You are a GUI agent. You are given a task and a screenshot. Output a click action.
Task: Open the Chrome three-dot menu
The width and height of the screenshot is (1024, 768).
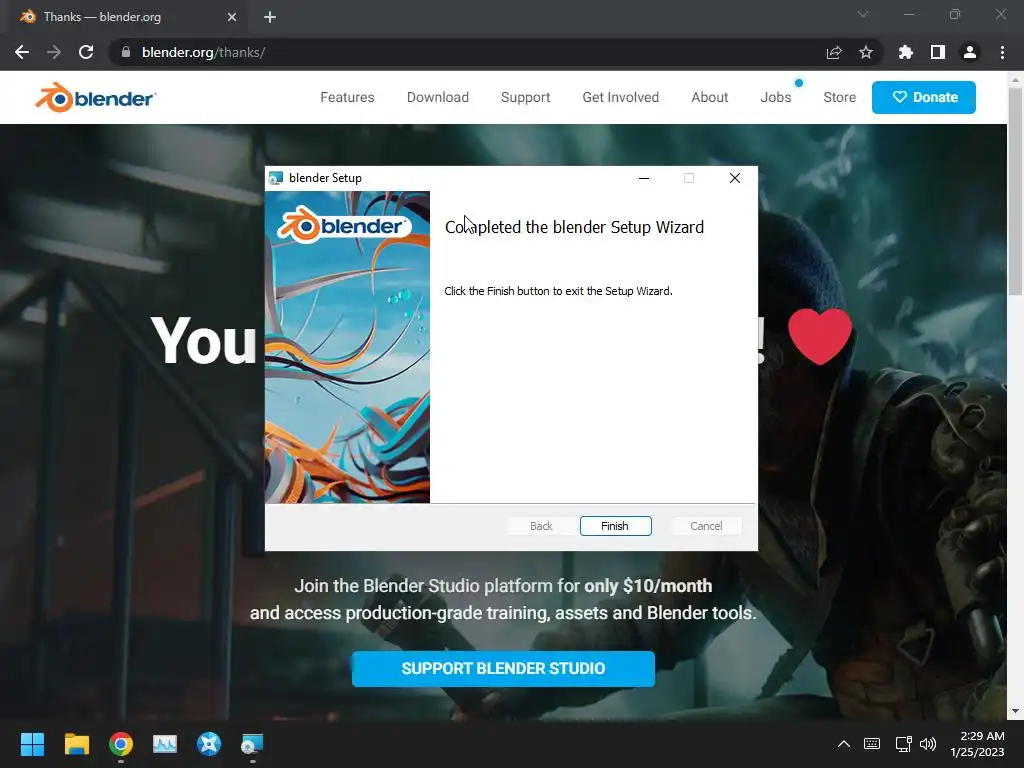pos(1002,52)
